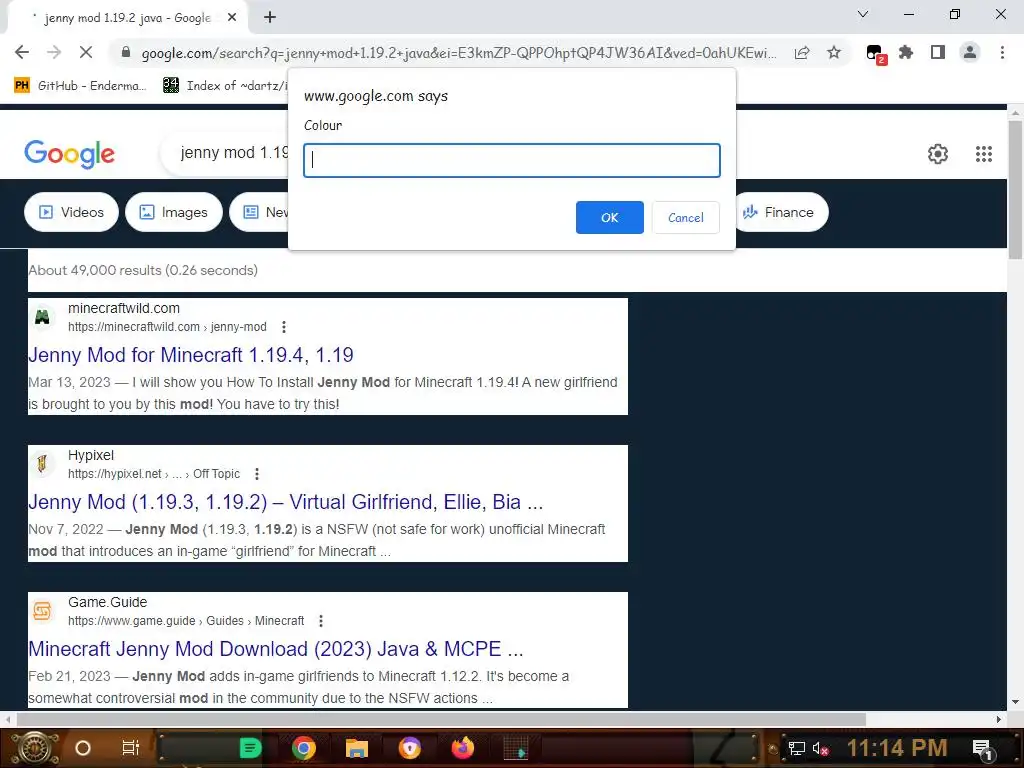Open Task View on the taskbar

[131, 748]
